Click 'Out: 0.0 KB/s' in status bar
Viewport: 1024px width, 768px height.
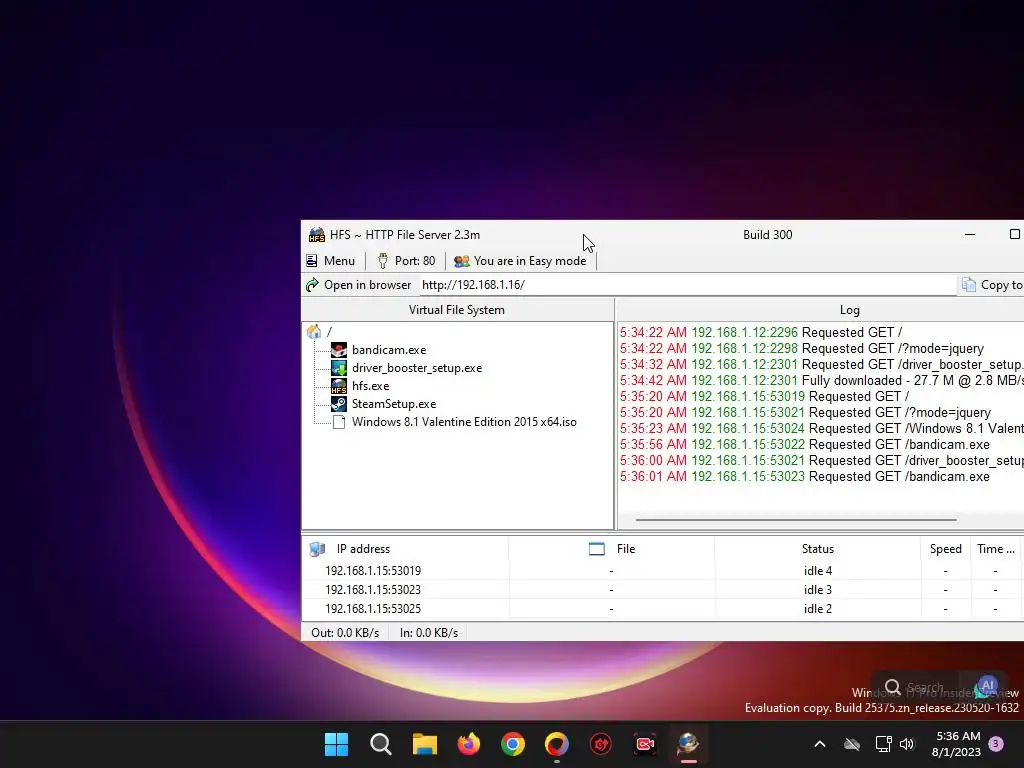coord(345,633)
